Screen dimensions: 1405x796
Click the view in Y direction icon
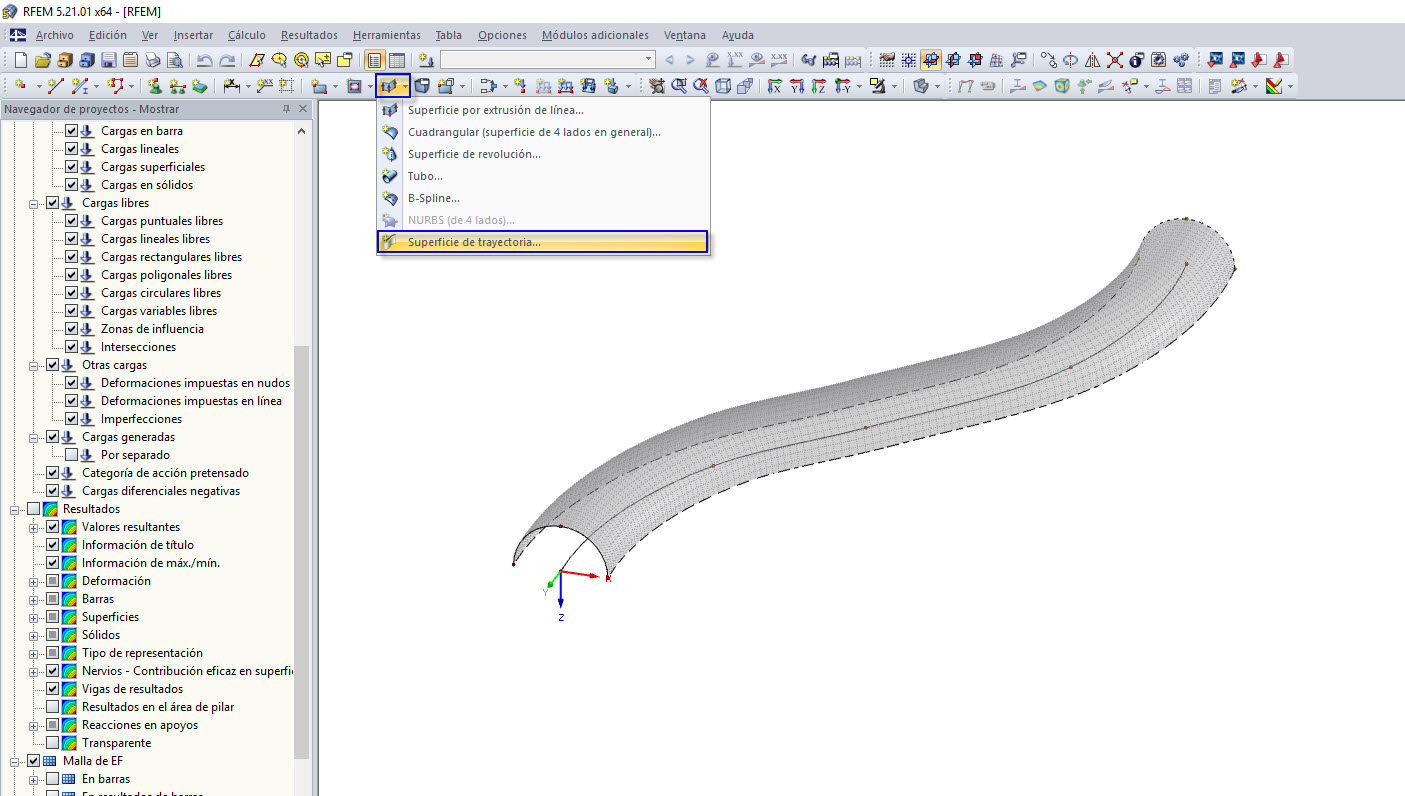pyautogui.click(x=797, y=86)
